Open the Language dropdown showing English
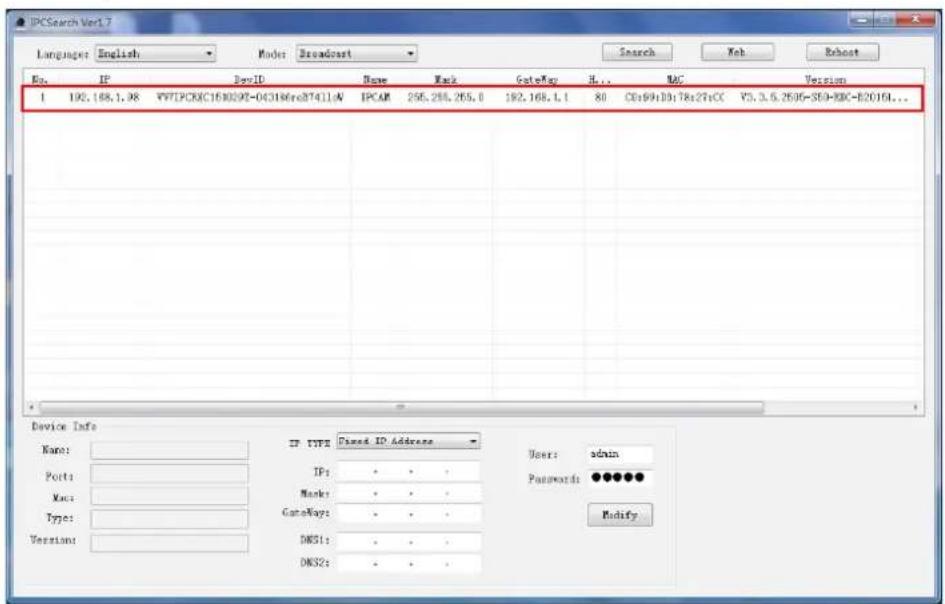The image size is (945, 604). click(x=155, y=54)
